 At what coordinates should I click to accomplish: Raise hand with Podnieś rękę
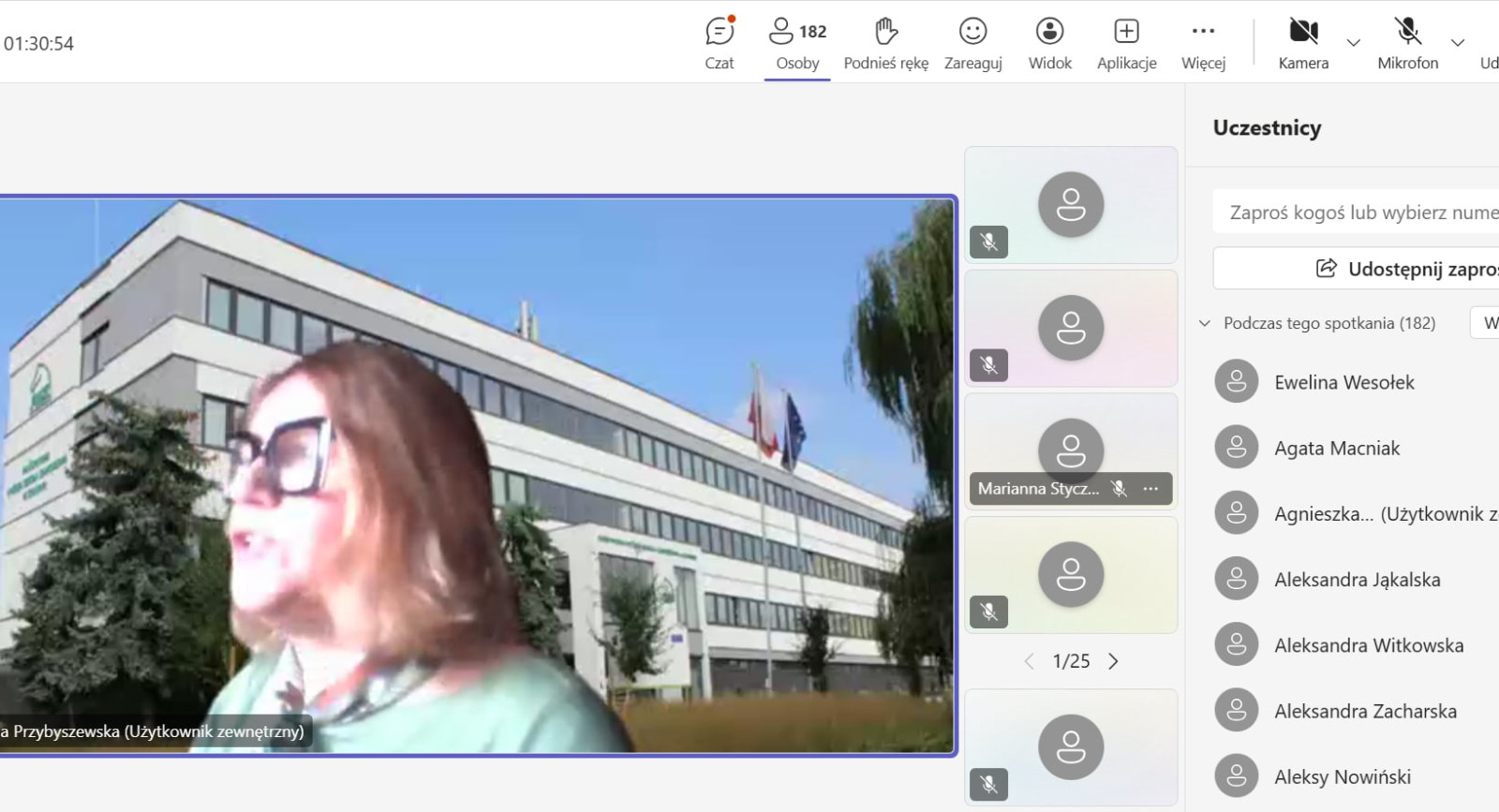[885, 43]
